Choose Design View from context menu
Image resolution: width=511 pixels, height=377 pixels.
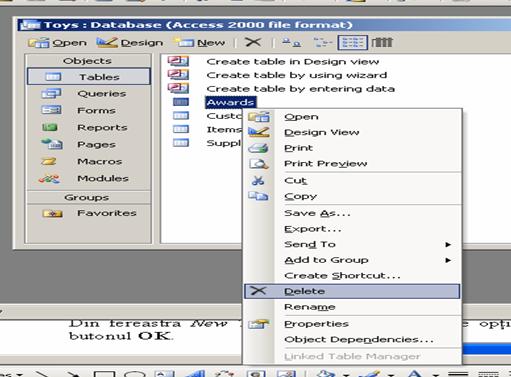352,132
